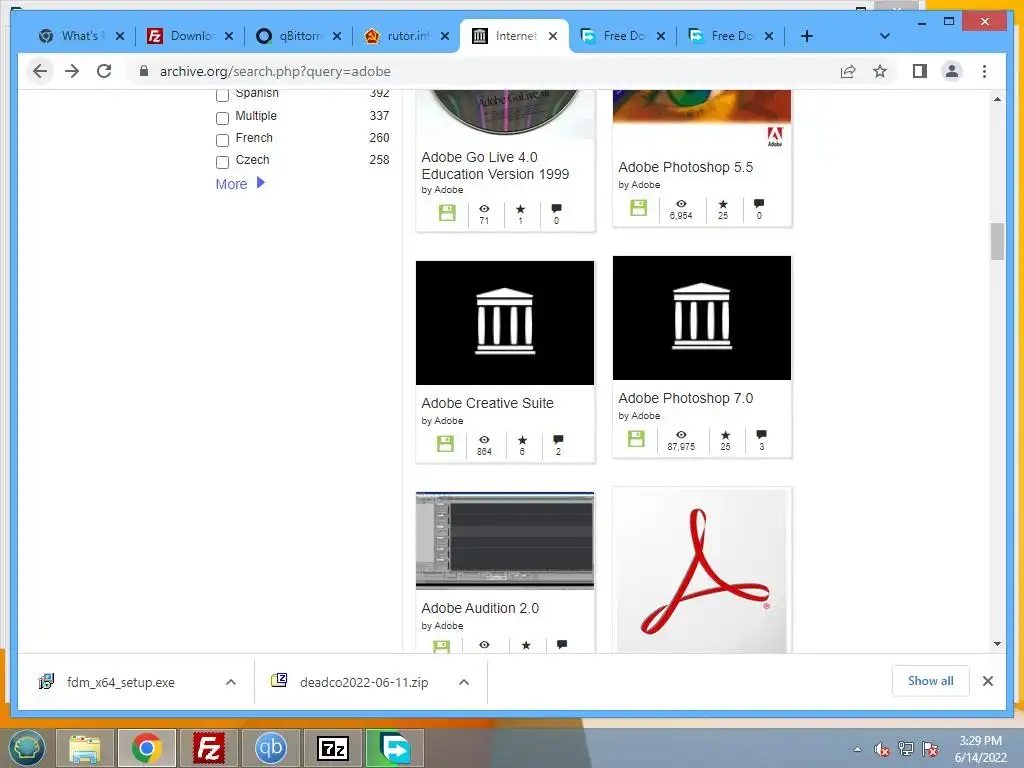
Task: Click the scrollbar down arrow
Action: click(x=997, y=643)
